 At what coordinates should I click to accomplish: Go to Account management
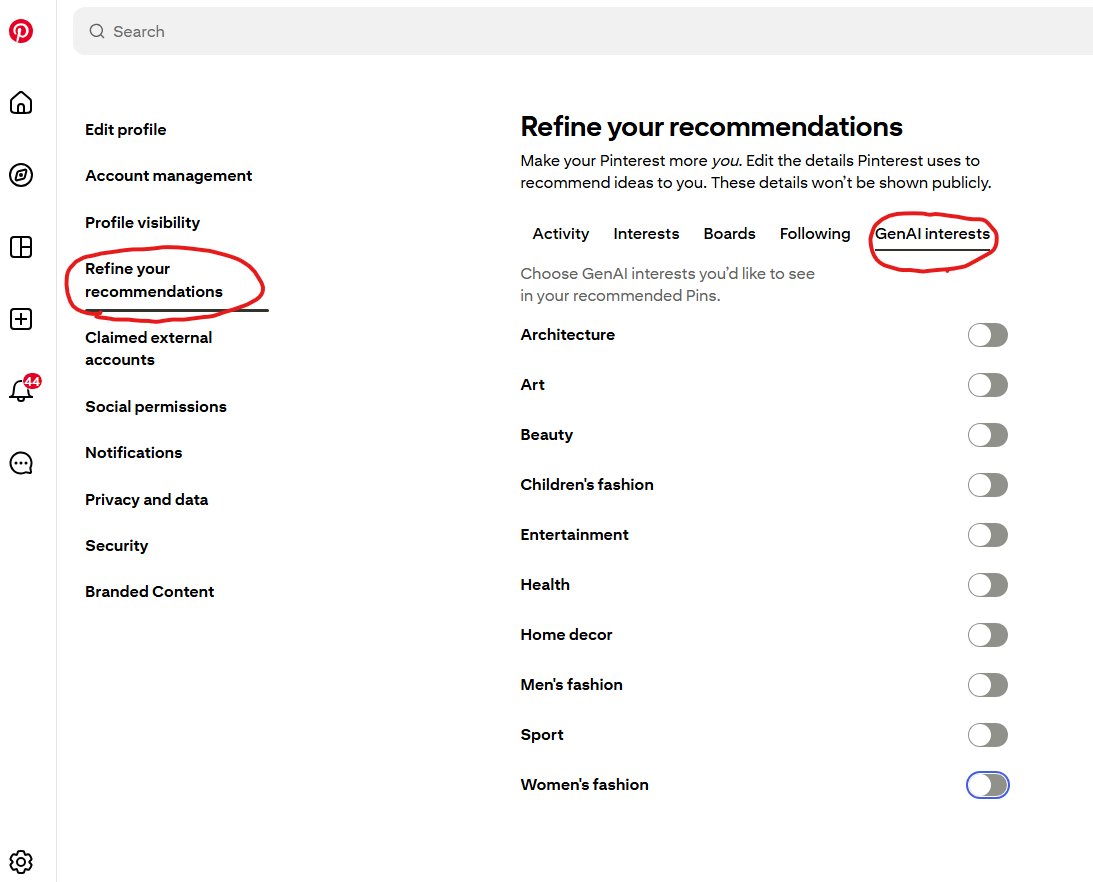coord(169,176)
